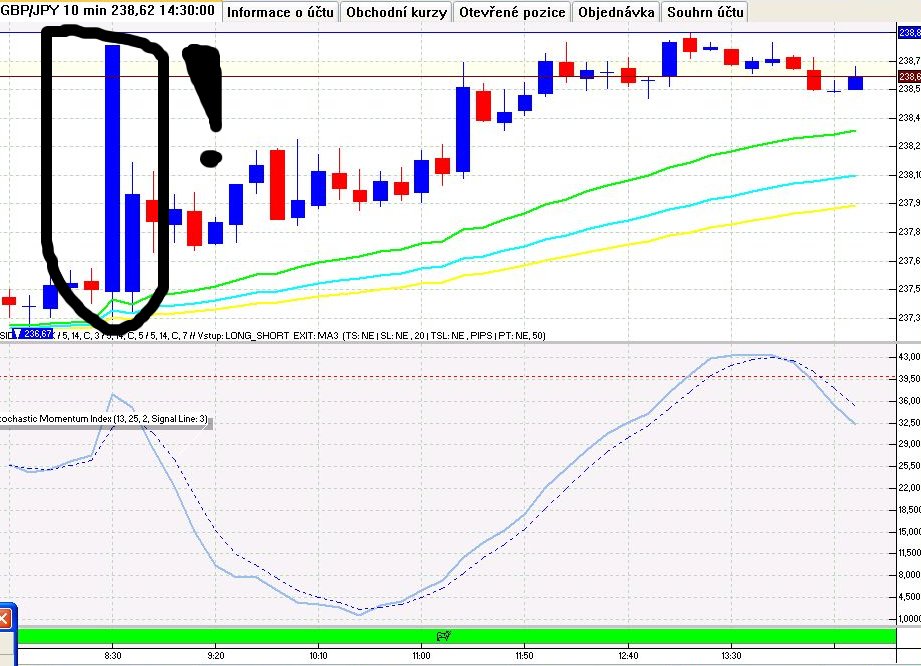
Task: Click the 22,00 indicator scale value
Action: point(909,487)
